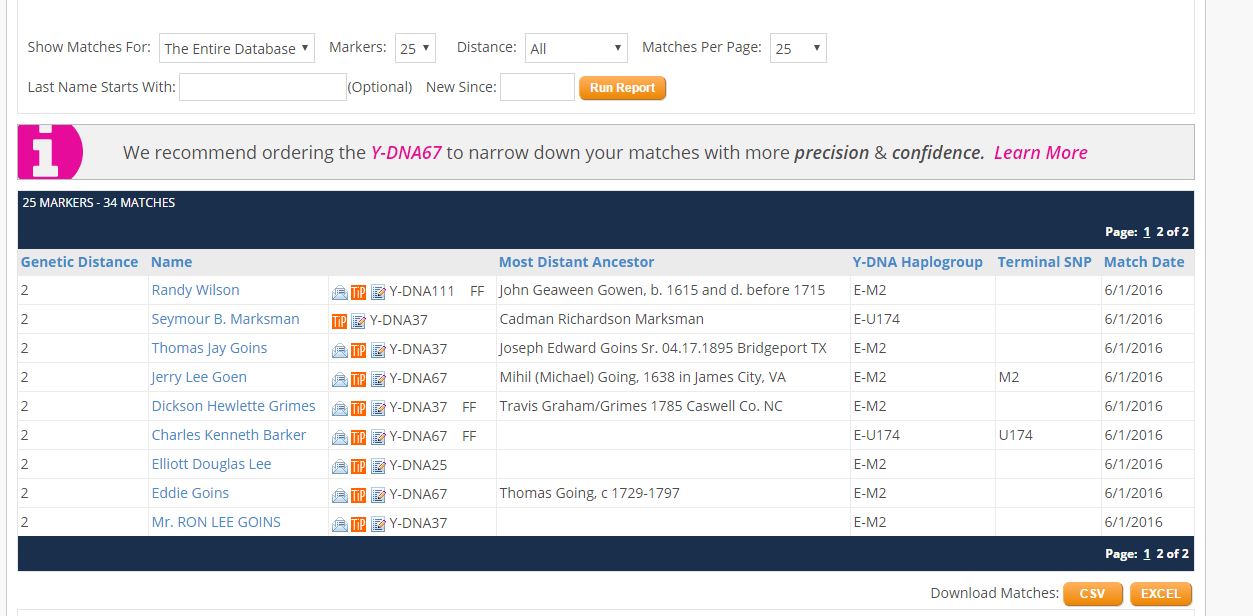Expand the Markers dropdown
The image size is (1253, 616).
click(x=415, y=48)
